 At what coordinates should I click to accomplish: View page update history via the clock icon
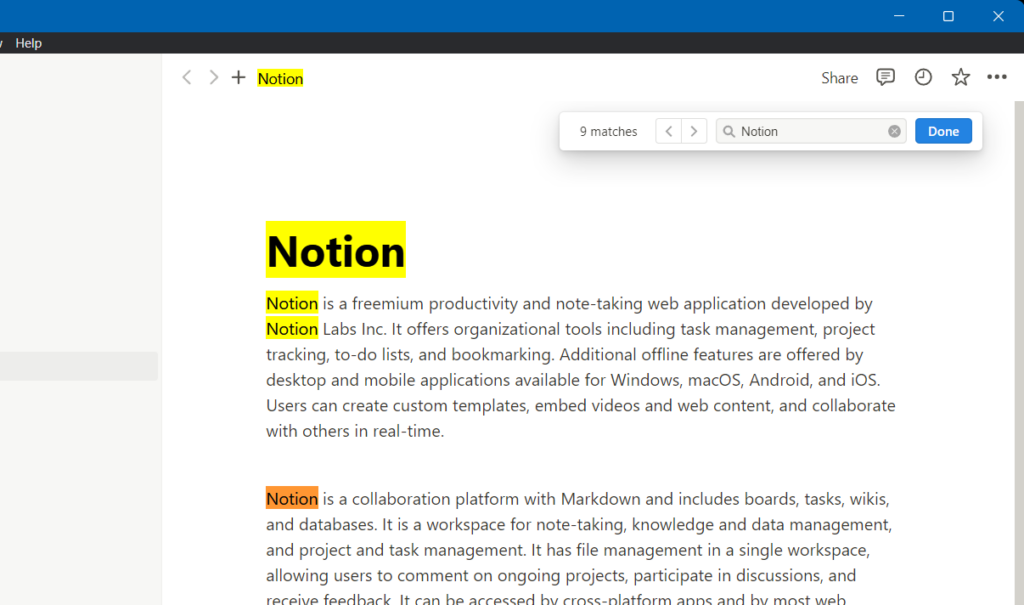[922, 77]
